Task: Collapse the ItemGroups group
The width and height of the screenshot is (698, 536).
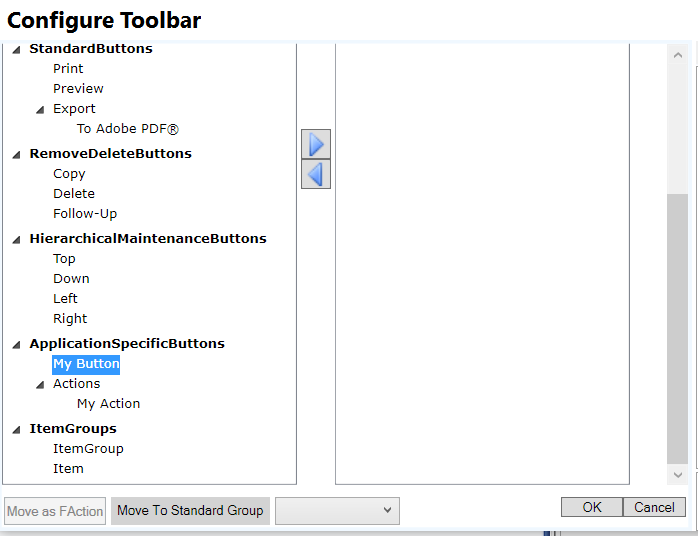Action: 16,430
